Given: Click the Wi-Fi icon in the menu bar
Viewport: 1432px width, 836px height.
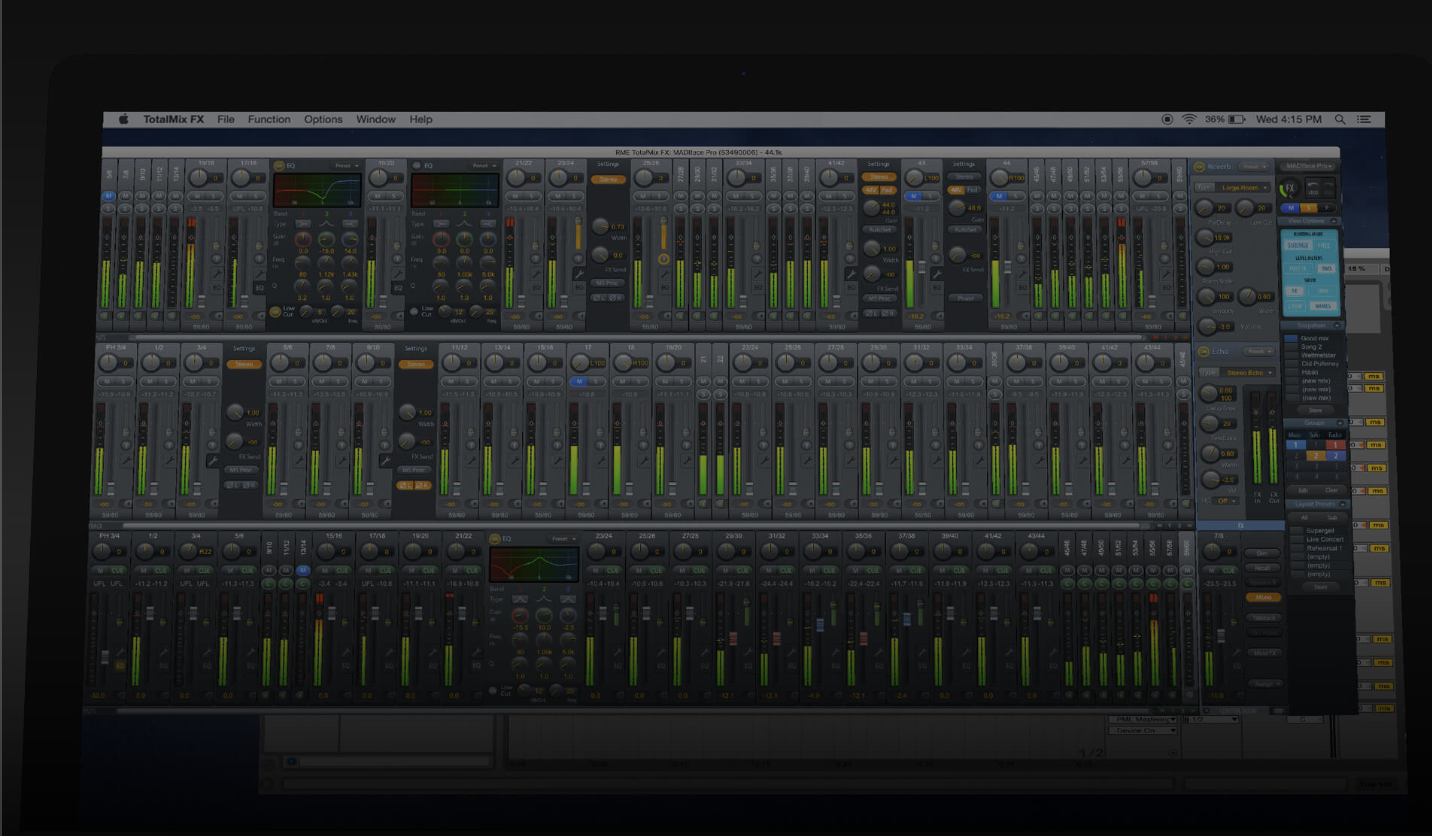Looking at the screenshot, I should (1189, 119).
